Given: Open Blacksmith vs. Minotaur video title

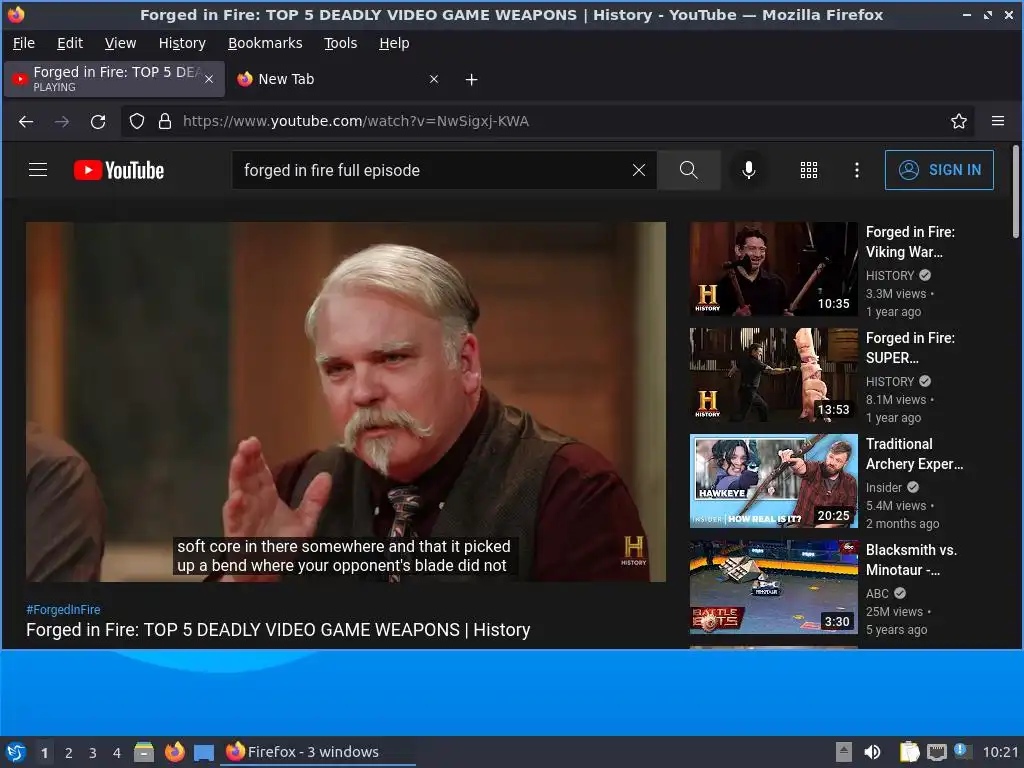Looking at the screenshot, I should point(912,560).
